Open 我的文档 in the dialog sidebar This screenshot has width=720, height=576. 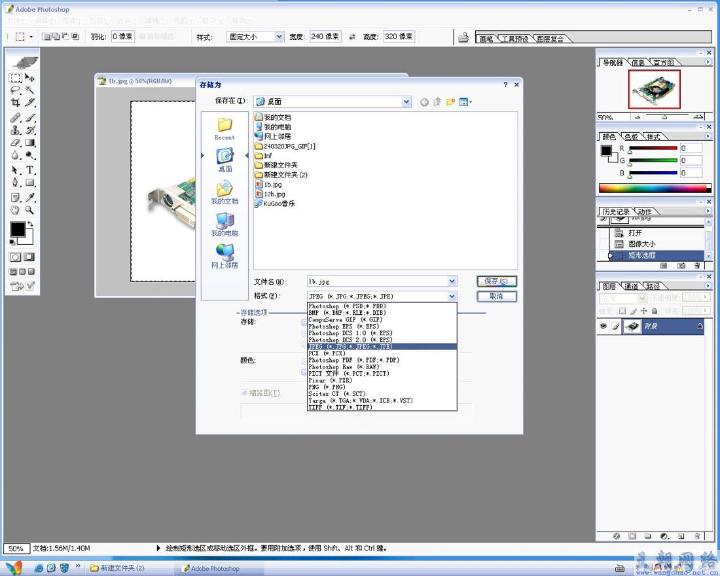pos(225,192)
